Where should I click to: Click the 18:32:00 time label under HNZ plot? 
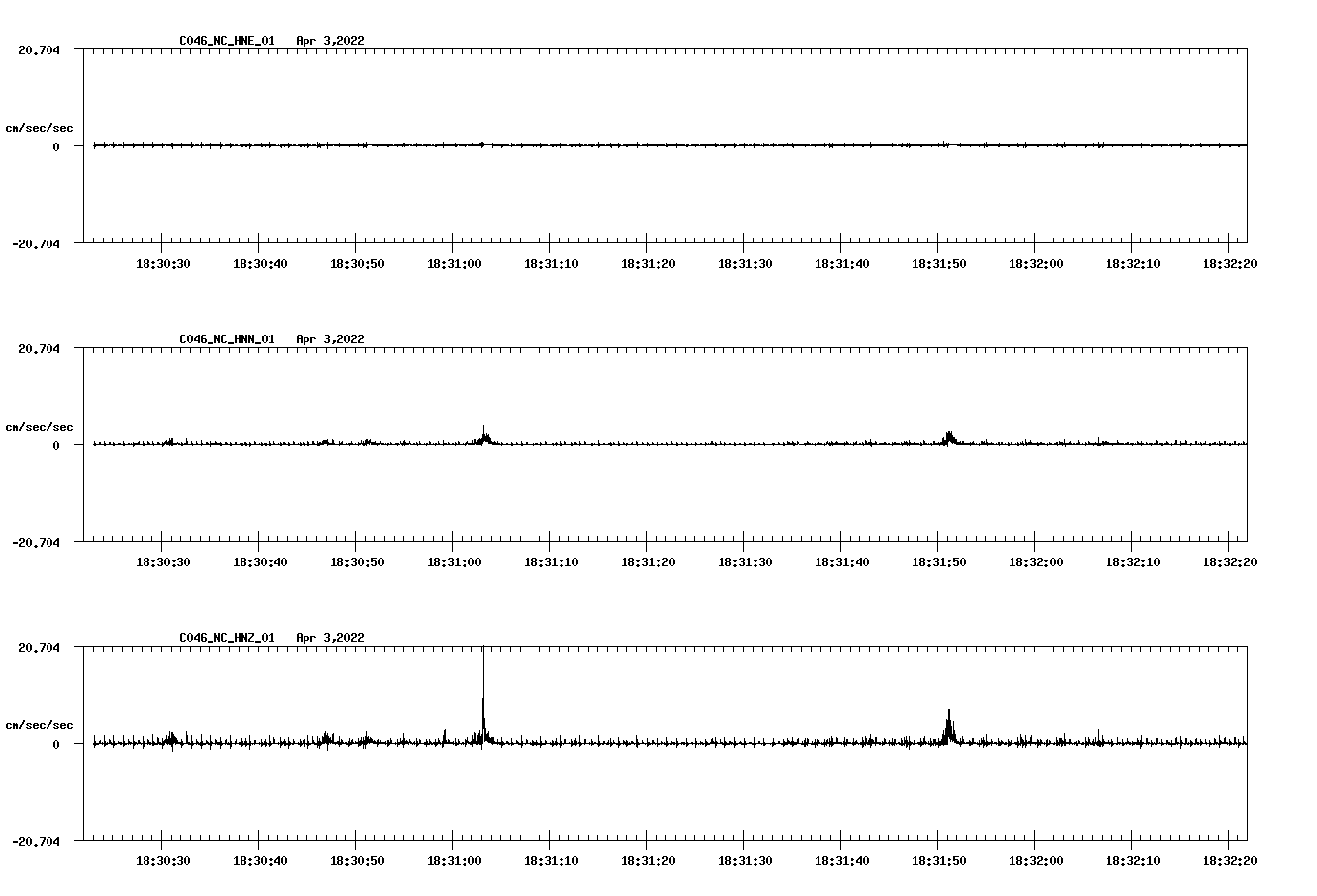pyautogui.click(x=1036, y=861)
